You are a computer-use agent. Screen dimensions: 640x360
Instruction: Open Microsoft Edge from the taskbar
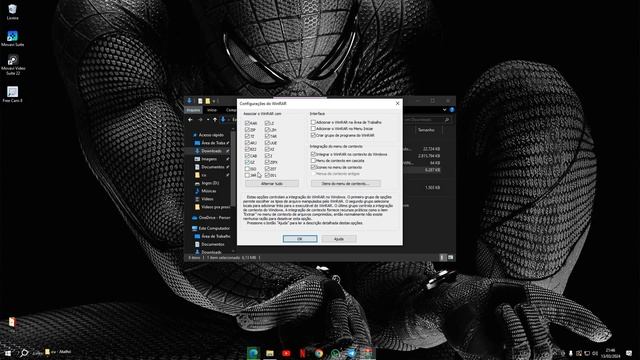(x=253, y=353)
